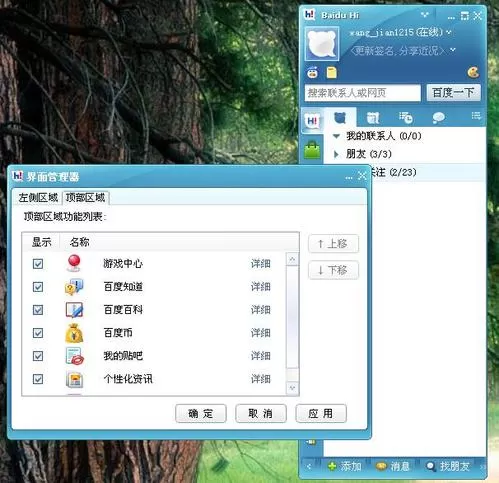Expand the 朋友 (3/3) group
The image size is (499, 483).
pos(336,154)
